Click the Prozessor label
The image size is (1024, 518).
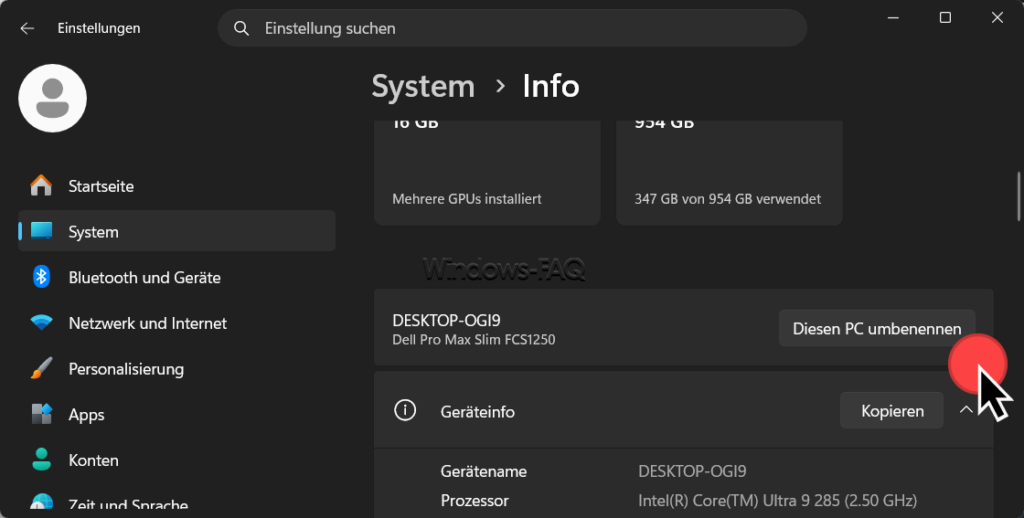pyautogui.click(x=475, y=500)
